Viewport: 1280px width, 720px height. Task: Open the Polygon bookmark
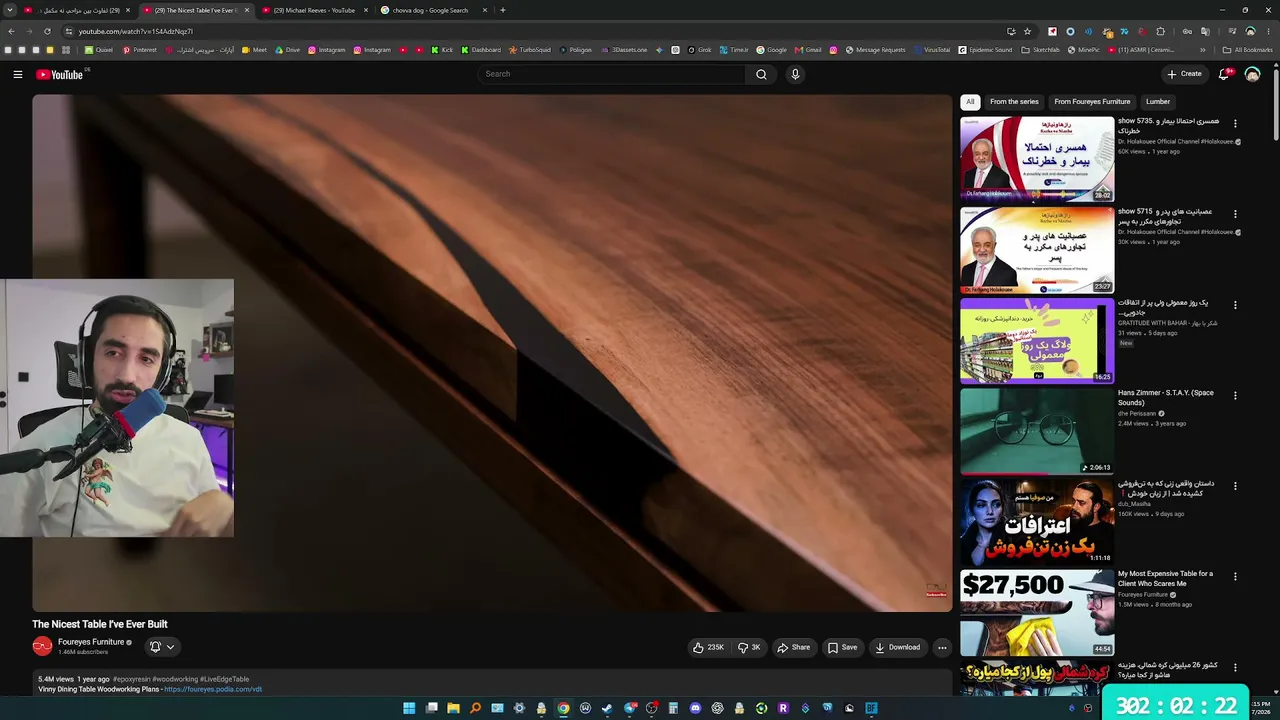click(x=576, y=50)
